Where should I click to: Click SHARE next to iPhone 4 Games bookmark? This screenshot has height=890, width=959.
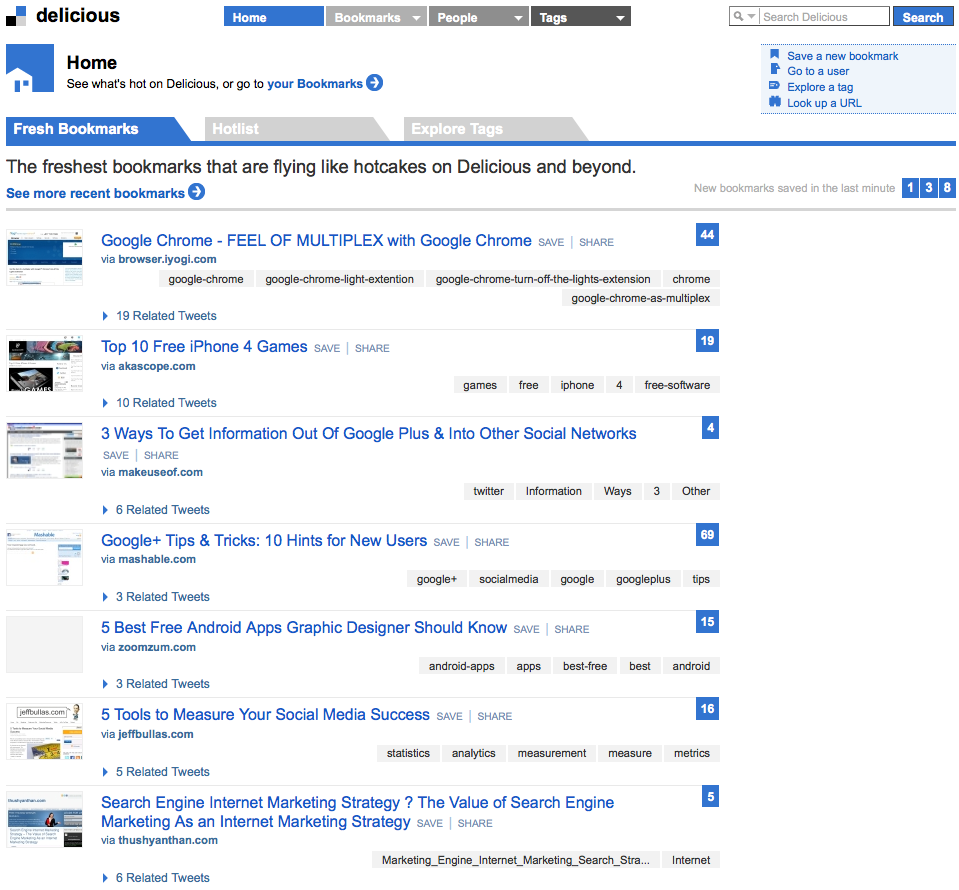(x=372, y=349)
